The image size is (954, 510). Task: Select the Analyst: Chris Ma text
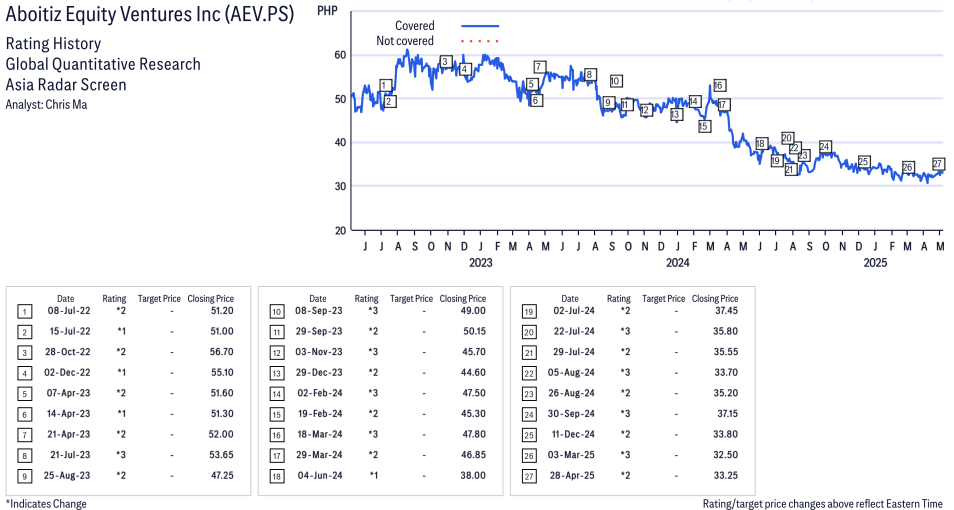pos(46,105)
